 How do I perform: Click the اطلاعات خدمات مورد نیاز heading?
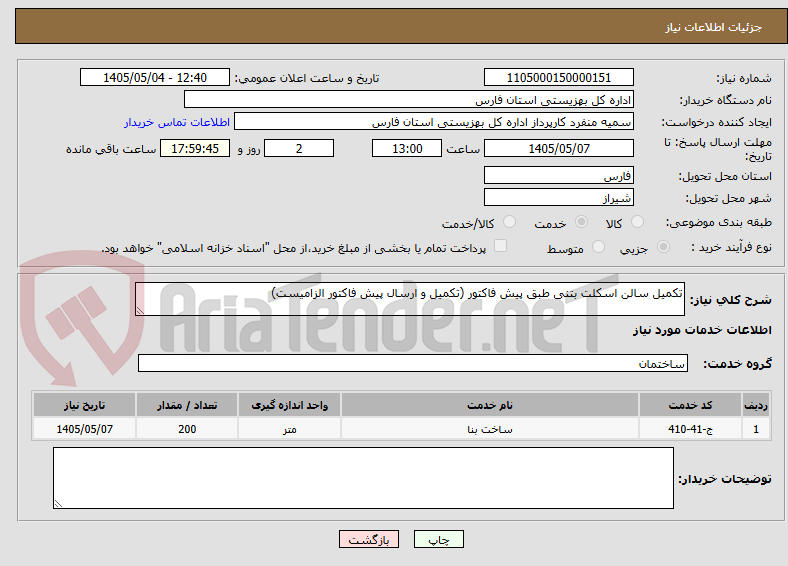[x=702, y=330]
